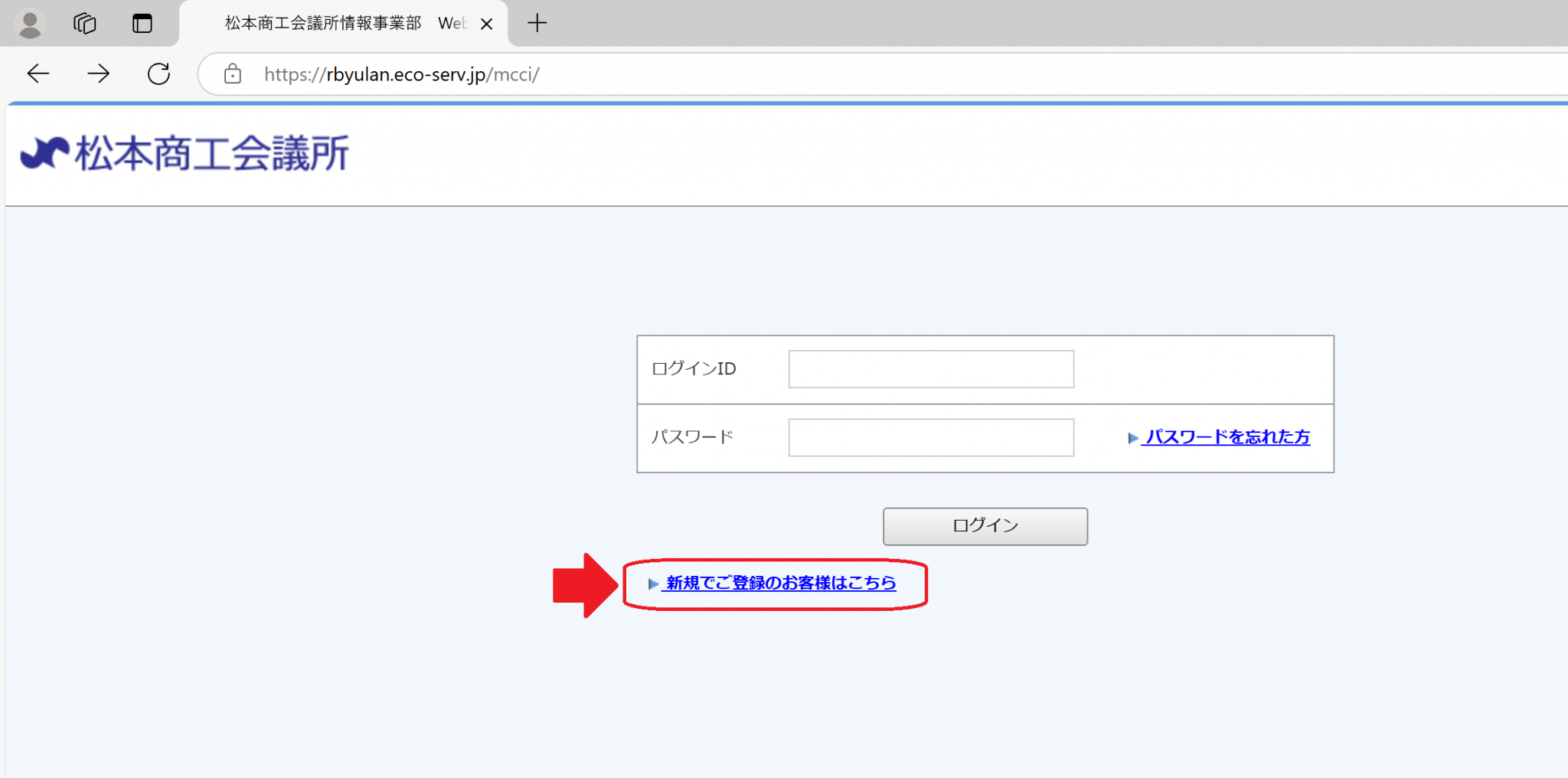Open the パスワードを忘れた方 link
The image size is (1568, 778).
(x=1227, y=437)
